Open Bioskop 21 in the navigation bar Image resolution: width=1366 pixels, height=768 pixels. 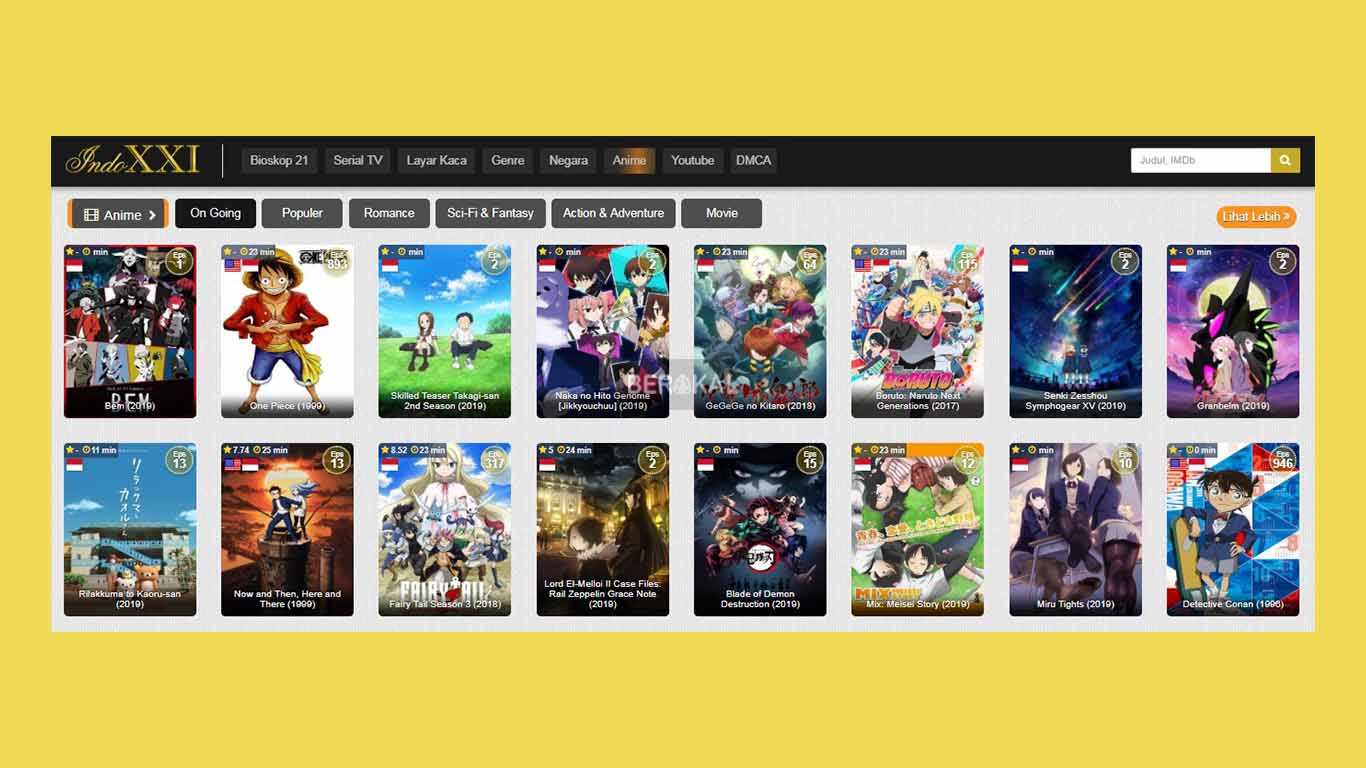[x=279, y=160]
